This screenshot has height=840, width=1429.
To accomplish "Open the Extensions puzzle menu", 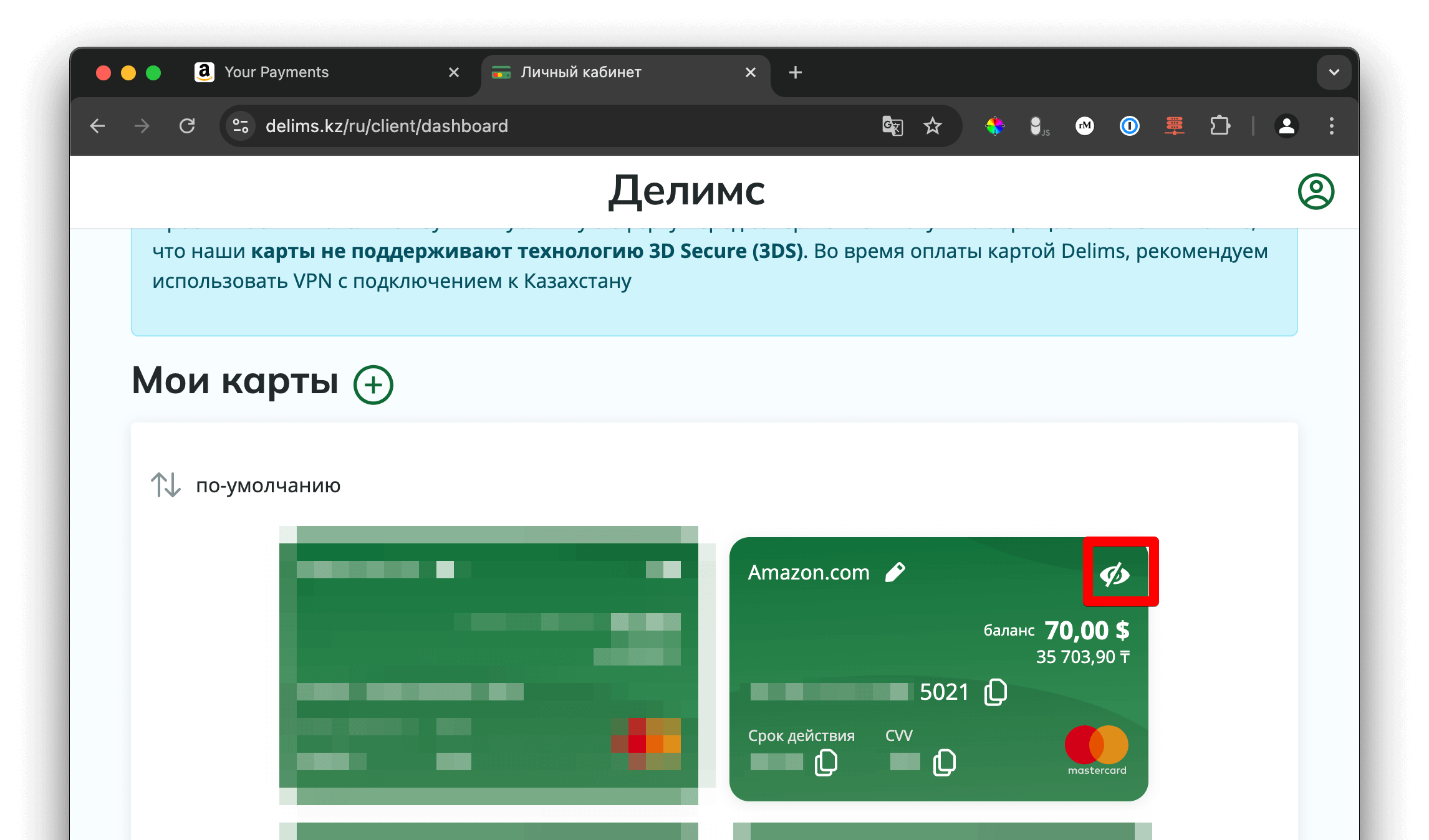I will pos(1220,126).
